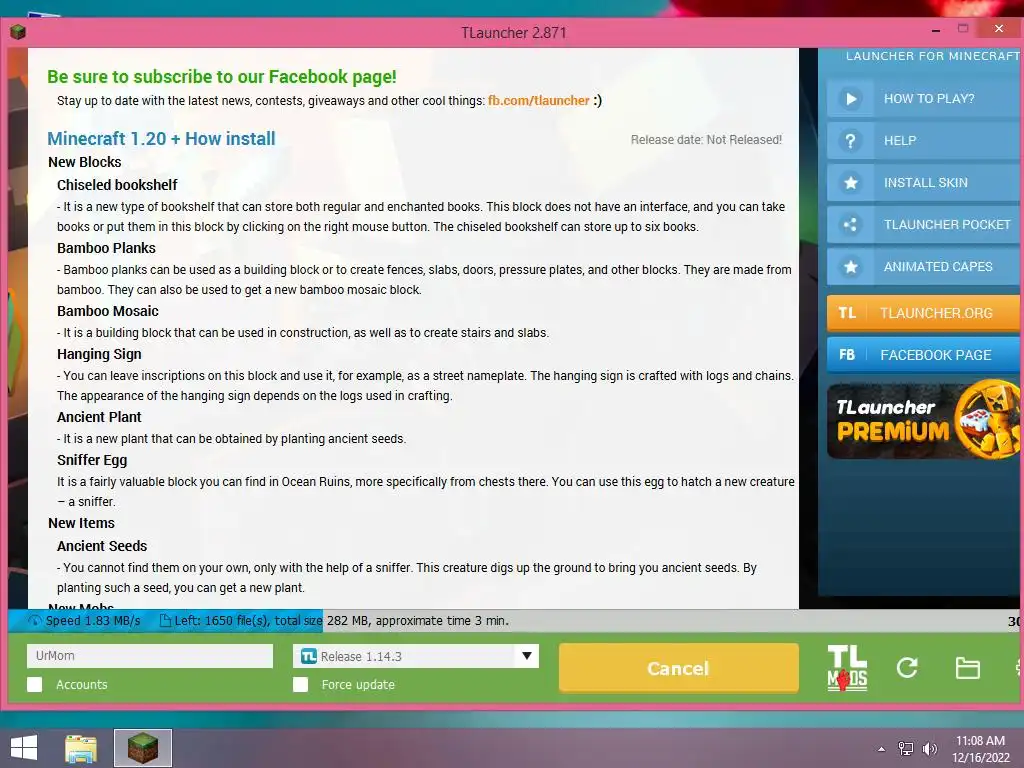
Task: Click the volume speaker tray icon
Action: pyautogui.click(x=929, y=748)
